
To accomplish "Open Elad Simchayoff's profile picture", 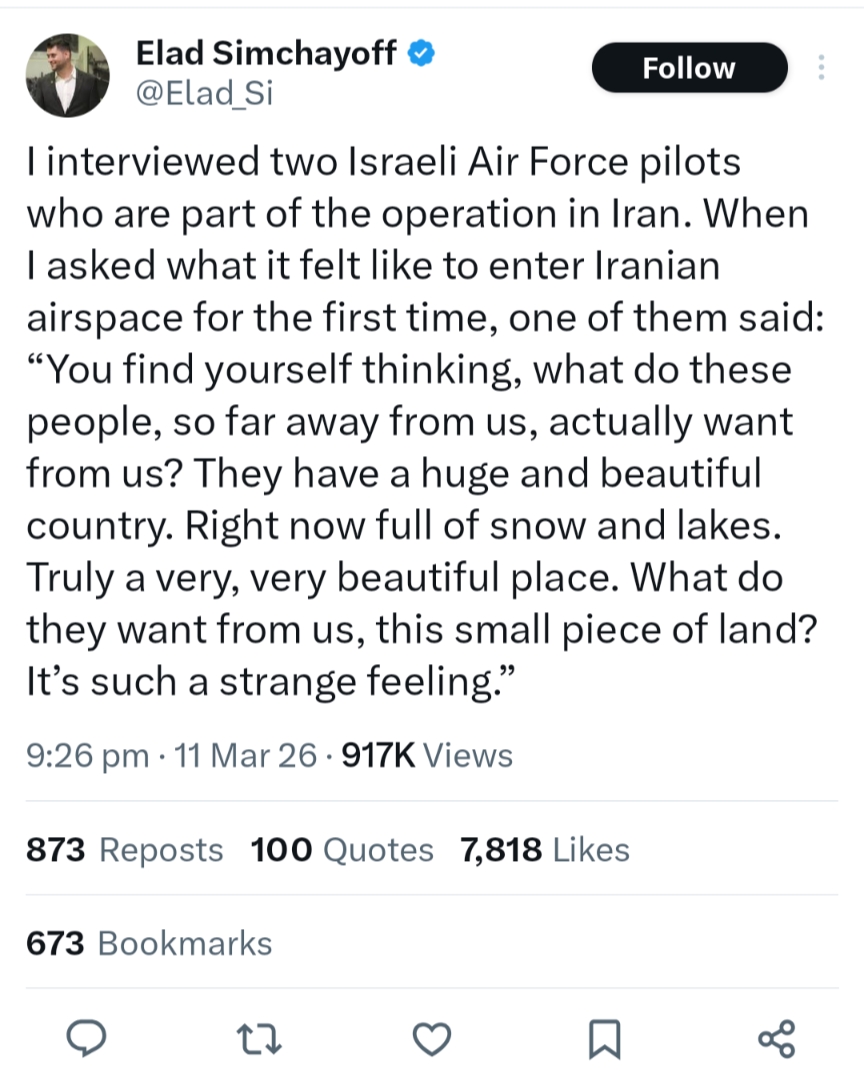I will [66, 75].
